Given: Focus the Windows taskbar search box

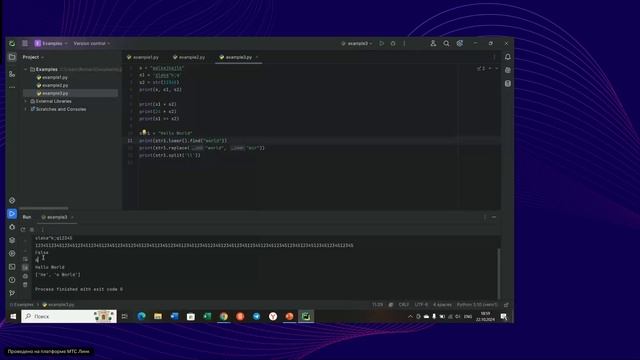Looking at the screenshot, I should tap(69, 316).
